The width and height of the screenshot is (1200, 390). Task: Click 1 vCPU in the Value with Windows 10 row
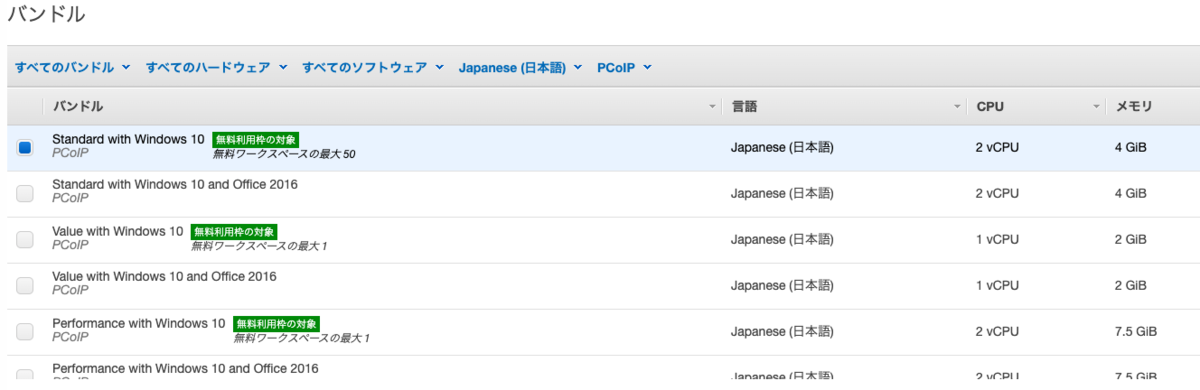[997, 239]
